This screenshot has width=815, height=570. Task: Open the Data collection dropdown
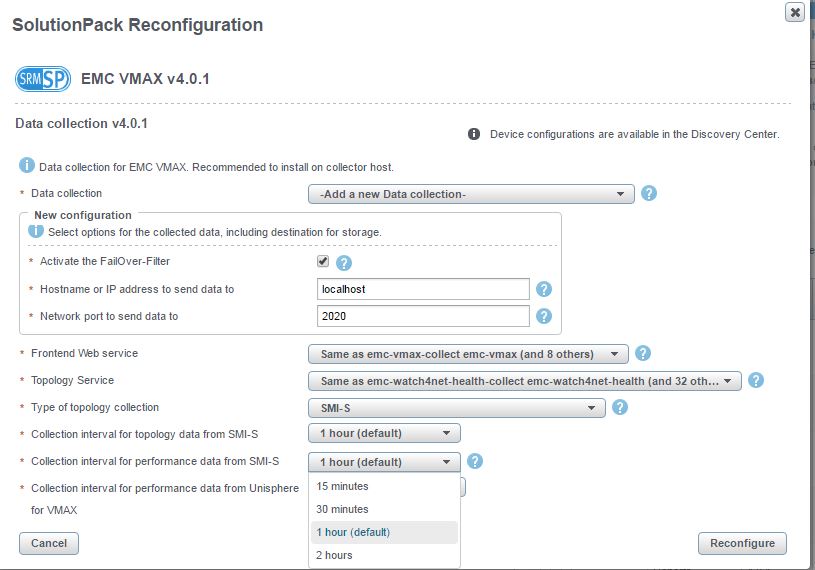tap(471, 194)
